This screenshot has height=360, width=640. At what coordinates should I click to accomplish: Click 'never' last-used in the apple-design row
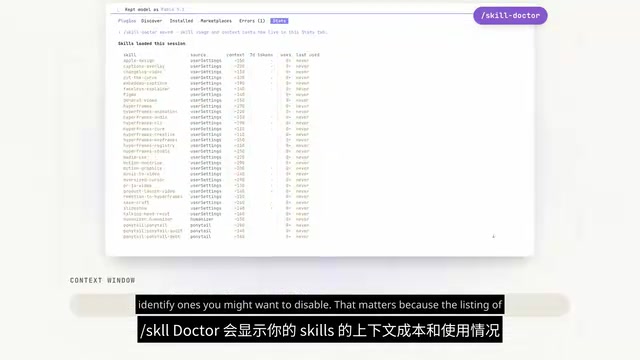302,60
